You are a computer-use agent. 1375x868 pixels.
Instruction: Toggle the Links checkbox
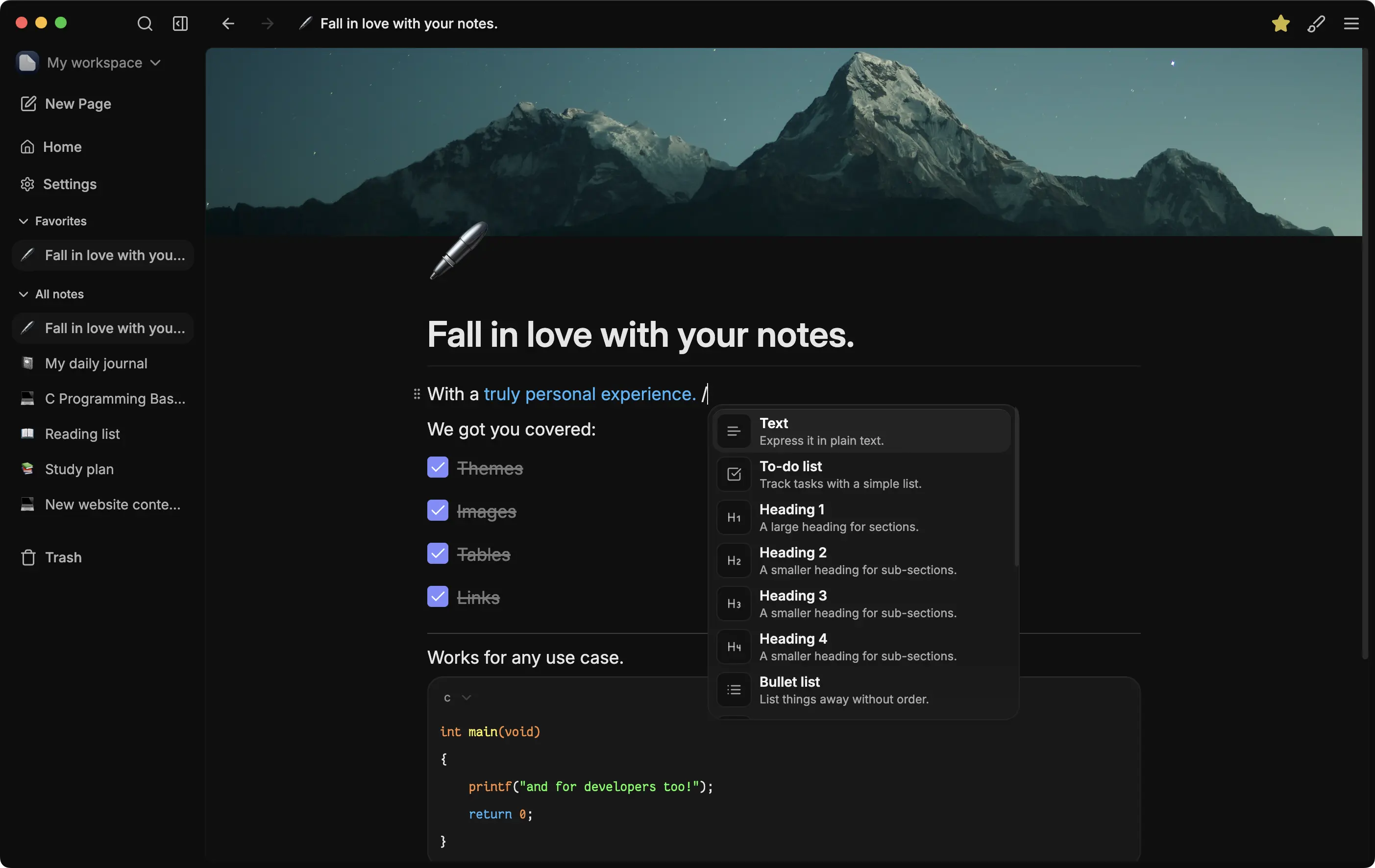pos(438,597)
